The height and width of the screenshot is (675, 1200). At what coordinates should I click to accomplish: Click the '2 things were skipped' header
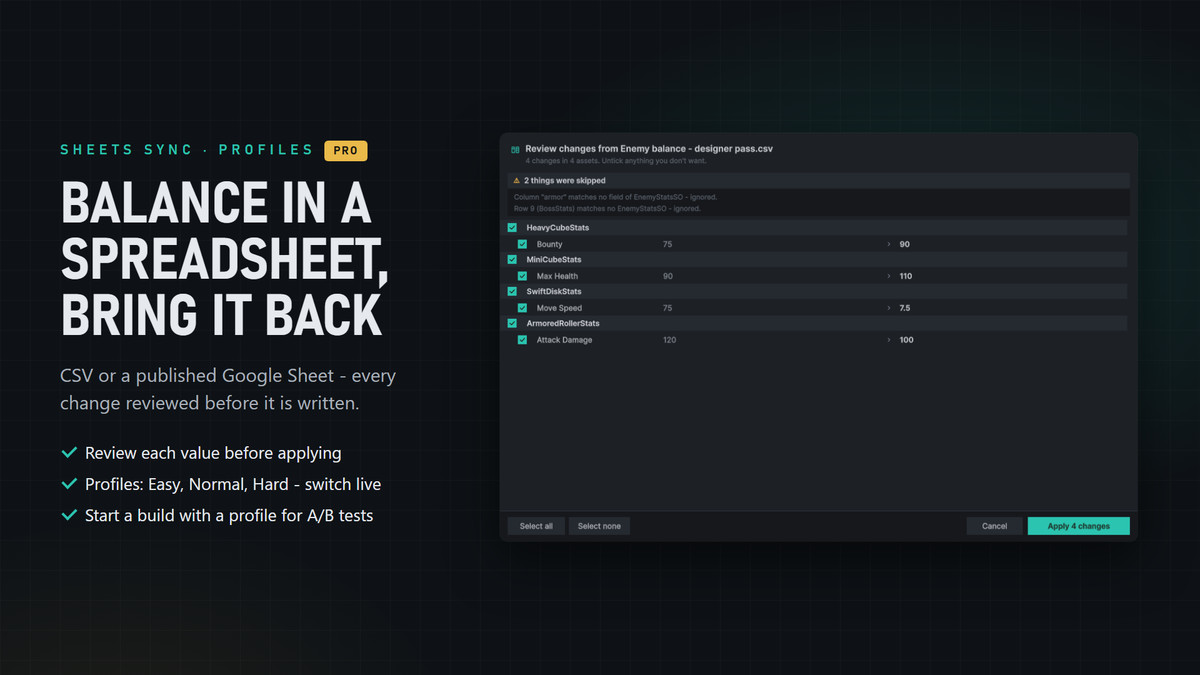click(565, 181)
